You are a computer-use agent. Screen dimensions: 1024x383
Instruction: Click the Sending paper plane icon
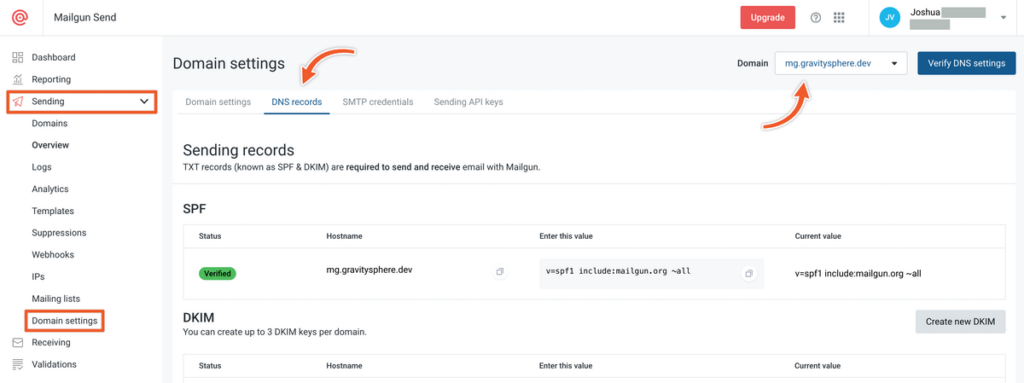point(18,101)
